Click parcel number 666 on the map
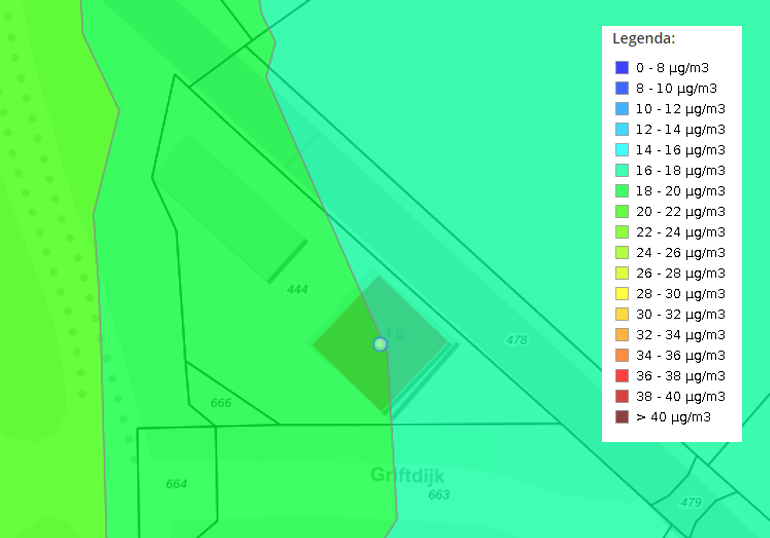 (220, 403)
